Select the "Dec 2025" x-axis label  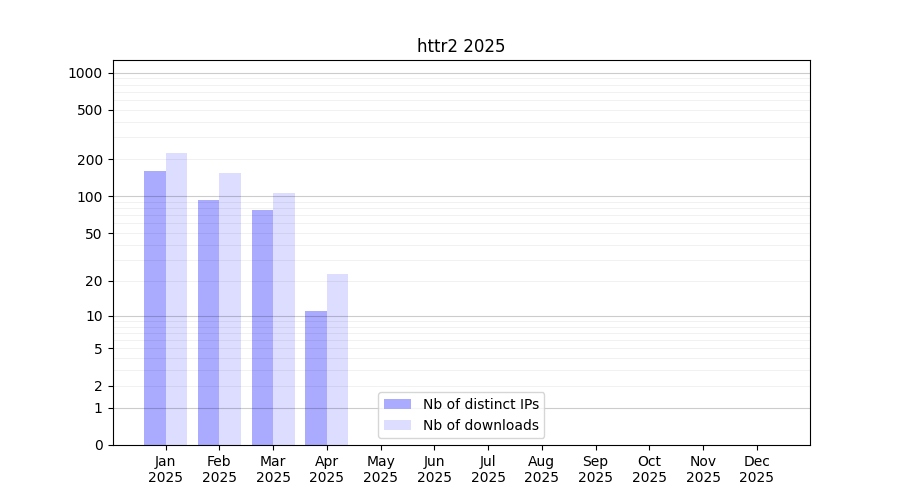point(756,469)
